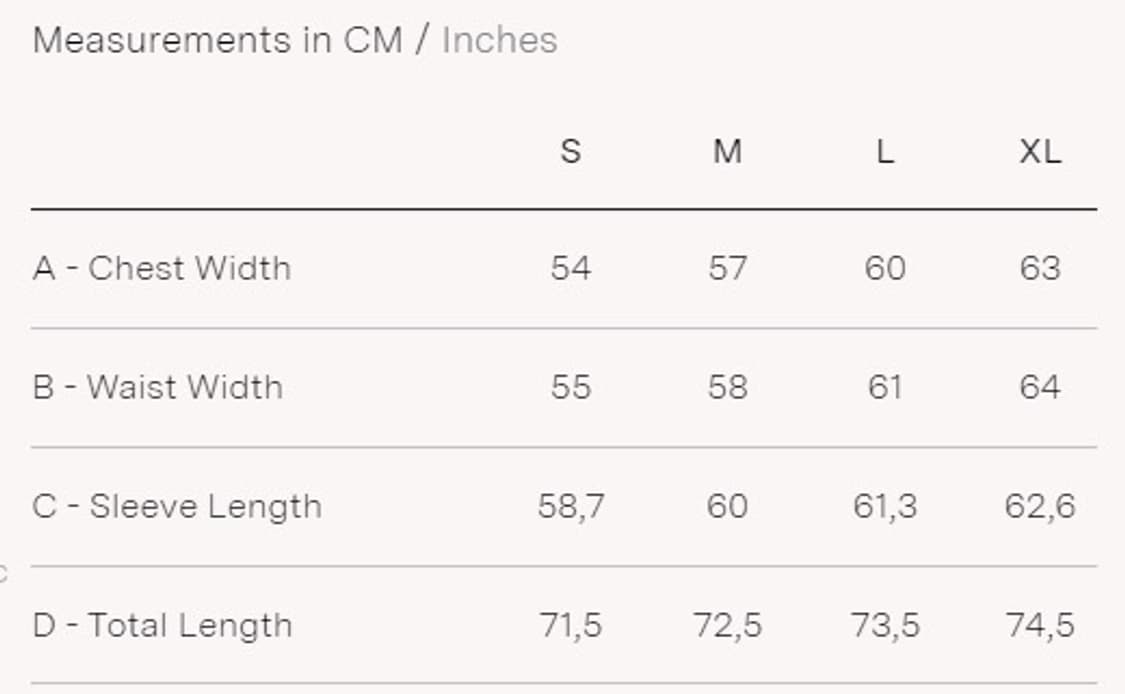Click the XL size column header
Screen dimensions: 1125x694
[1040, 151]
